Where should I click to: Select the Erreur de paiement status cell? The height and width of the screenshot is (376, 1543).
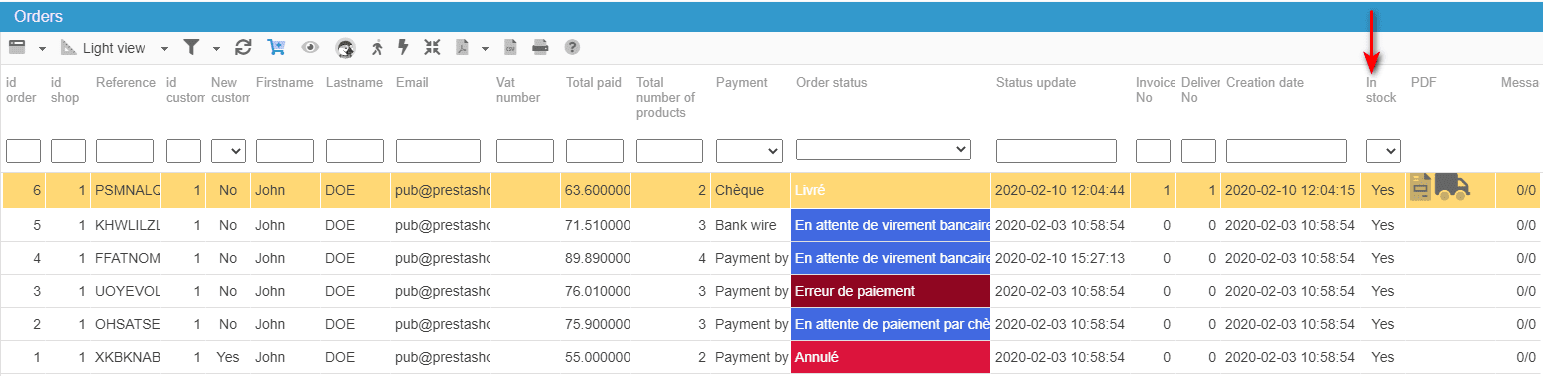point(890,291)
